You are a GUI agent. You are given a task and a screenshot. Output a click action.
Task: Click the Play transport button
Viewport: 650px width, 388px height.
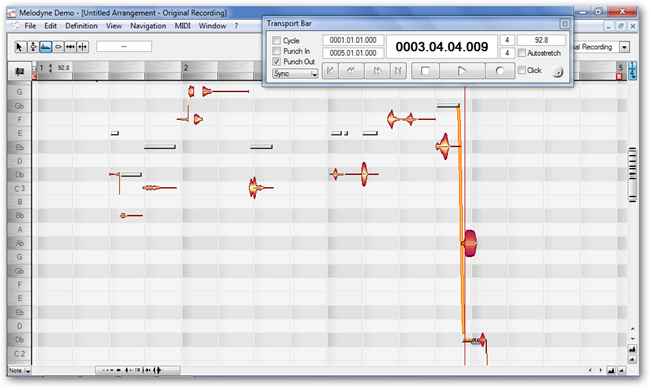click(462, 71)
